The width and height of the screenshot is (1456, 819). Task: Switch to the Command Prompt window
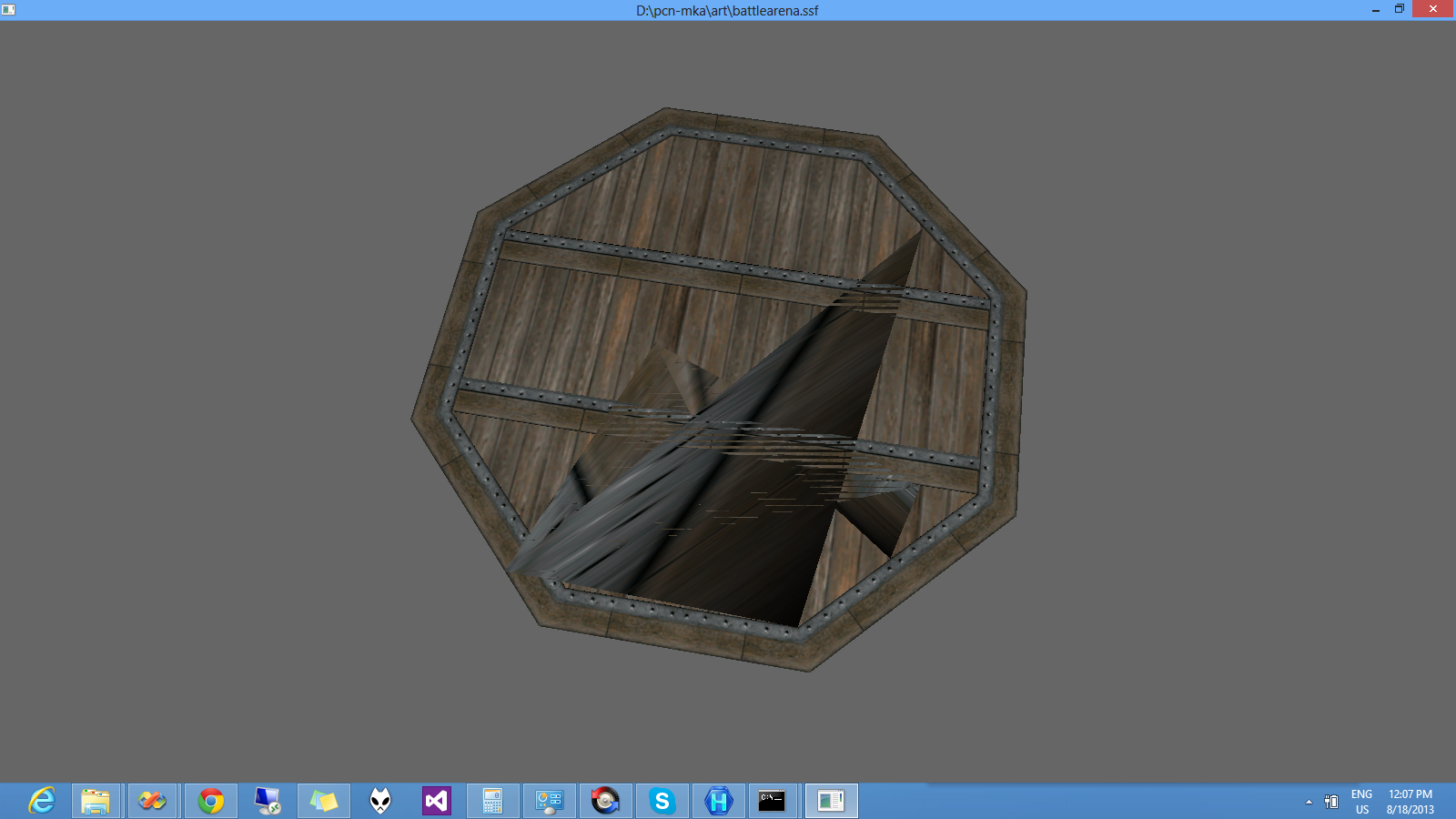click(773, 801)
